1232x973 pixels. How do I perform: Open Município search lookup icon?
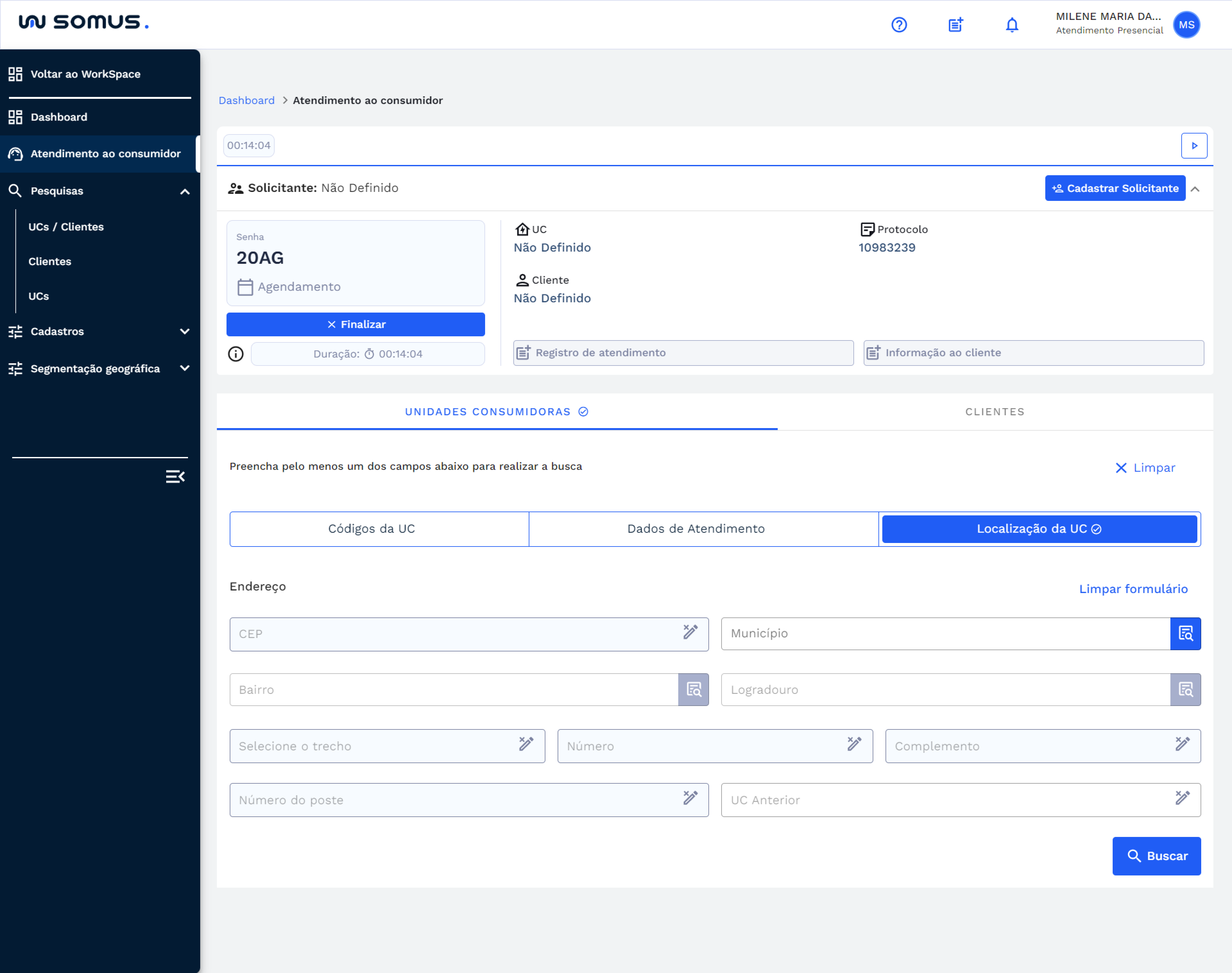[x=1185, y=633]
